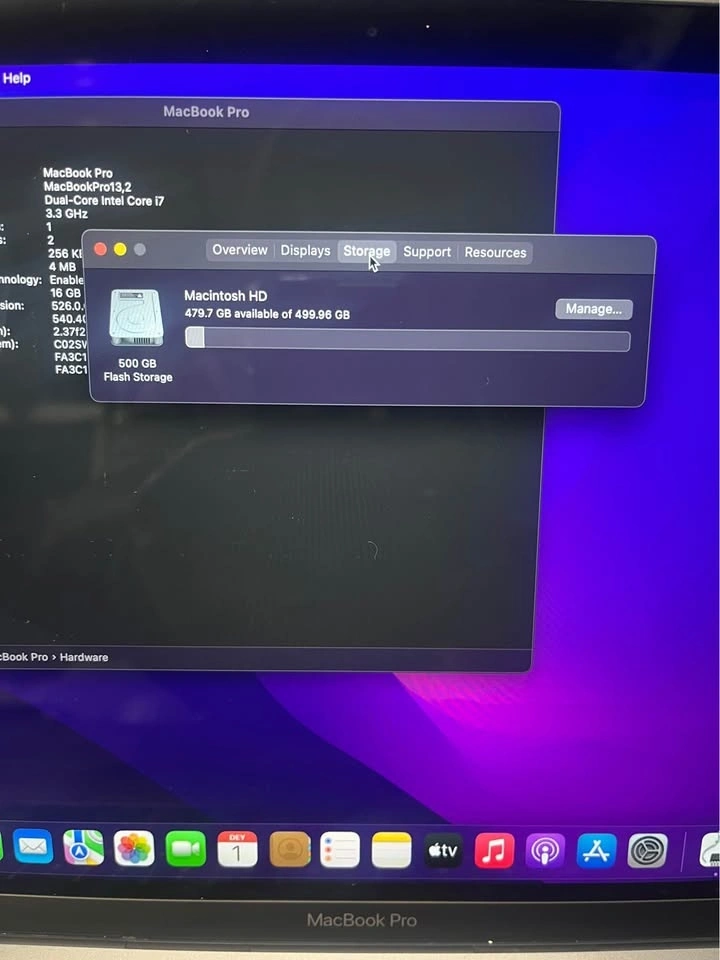
Task: Launch Maps from the dock
Action: [83, 848]
